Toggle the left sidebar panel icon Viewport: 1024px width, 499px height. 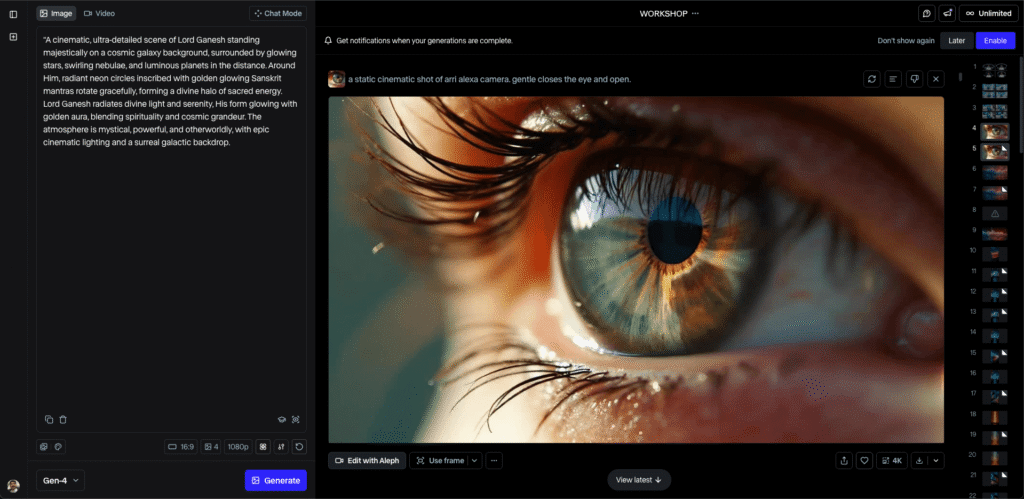[13, 14]
